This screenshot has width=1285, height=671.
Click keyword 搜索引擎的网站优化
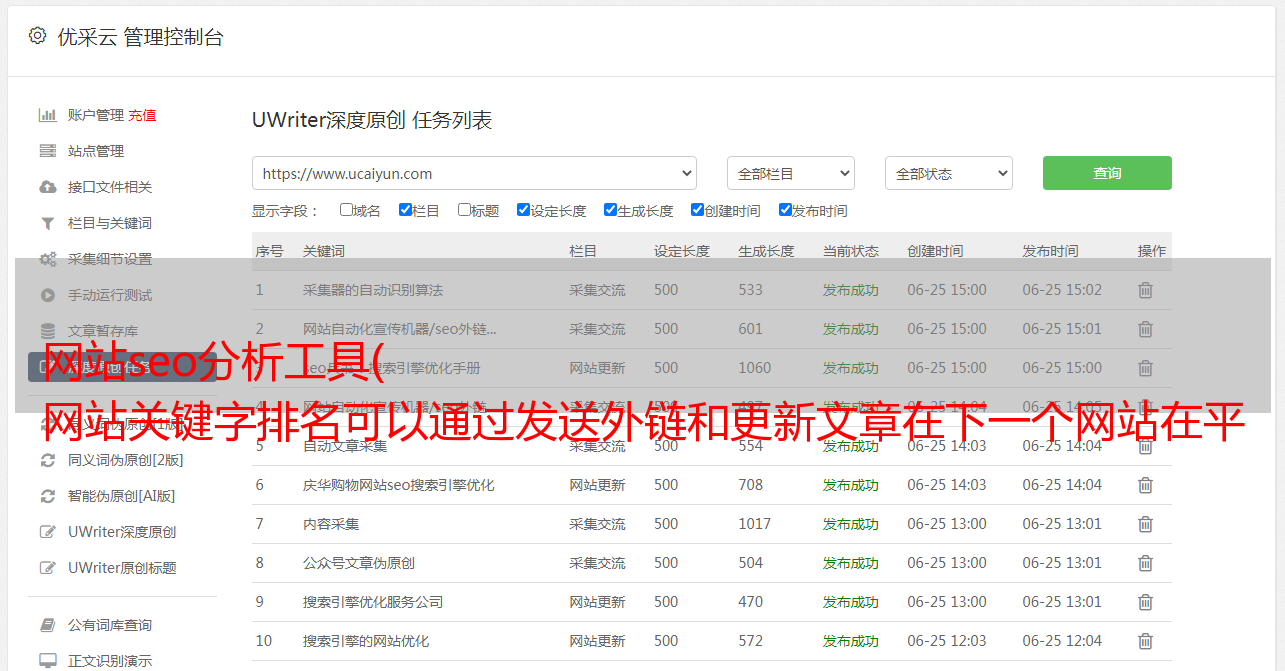tap(366, 641)
